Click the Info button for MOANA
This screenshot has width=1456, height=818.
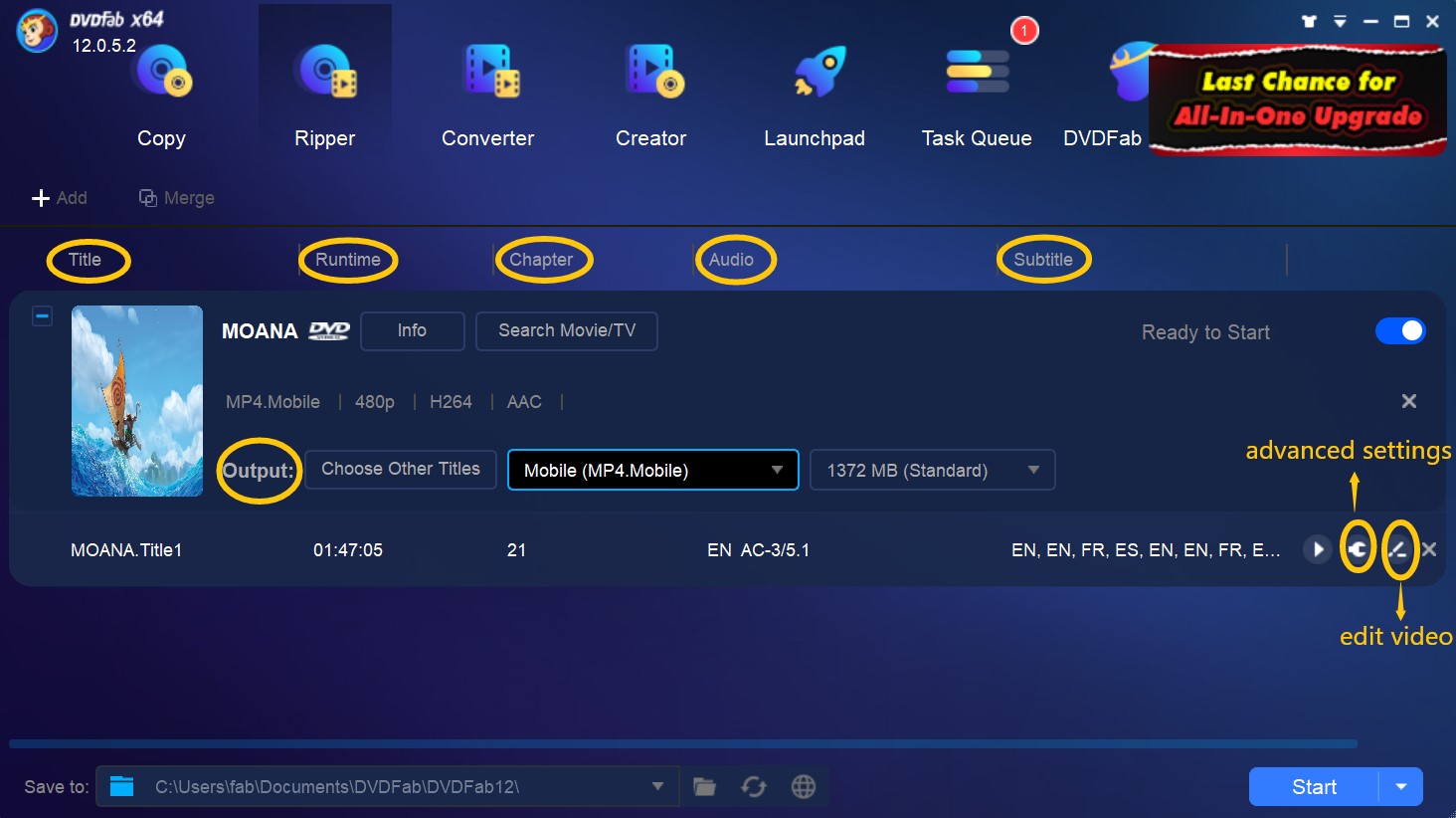point(412,331)
